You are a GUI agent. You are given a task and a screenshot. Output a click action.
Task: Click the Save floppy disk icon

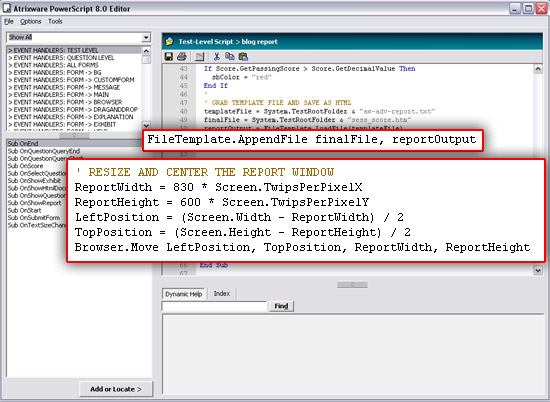tap(169, 56)
